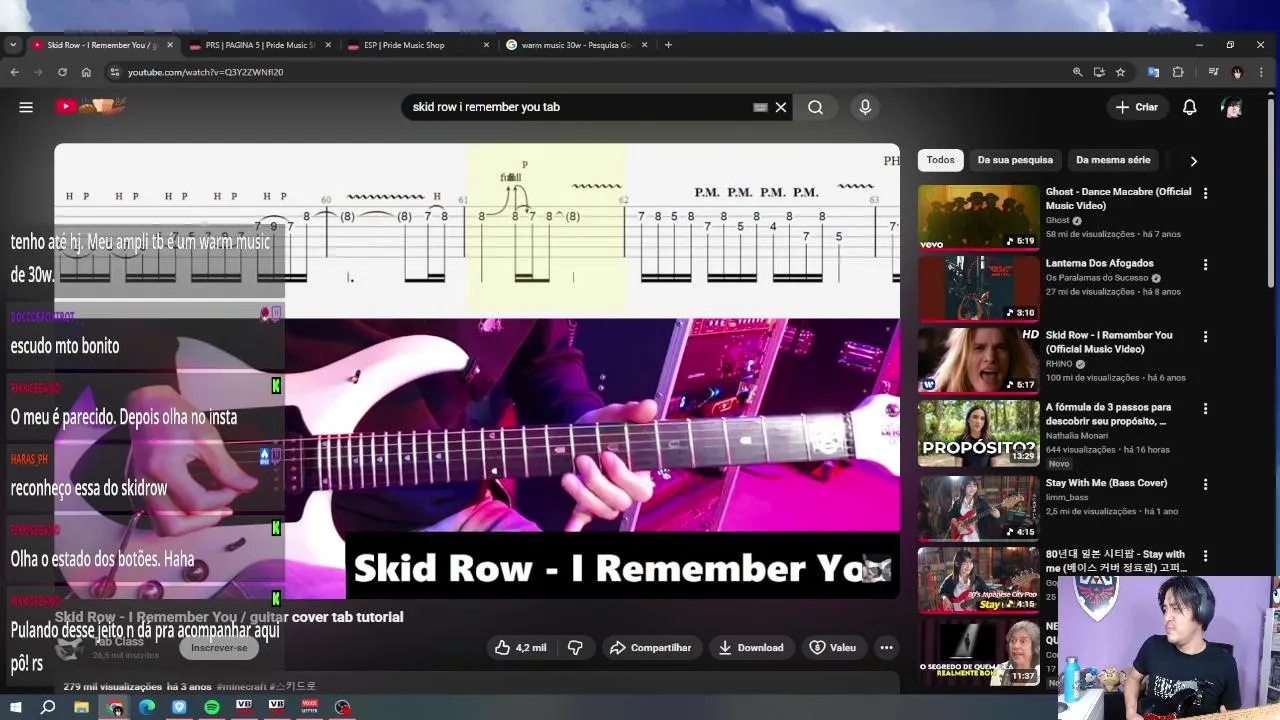The image size is (1280, 720).
Task: Dislike the Skid Row tab video
Action: [575, 647]
